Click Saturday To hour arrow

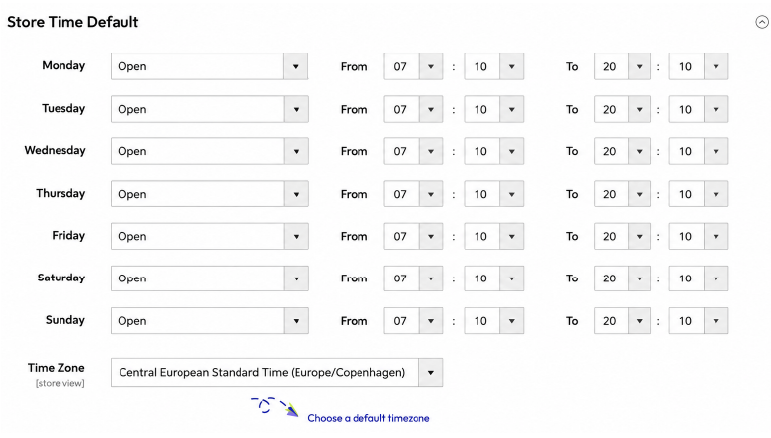click(640, 278)
